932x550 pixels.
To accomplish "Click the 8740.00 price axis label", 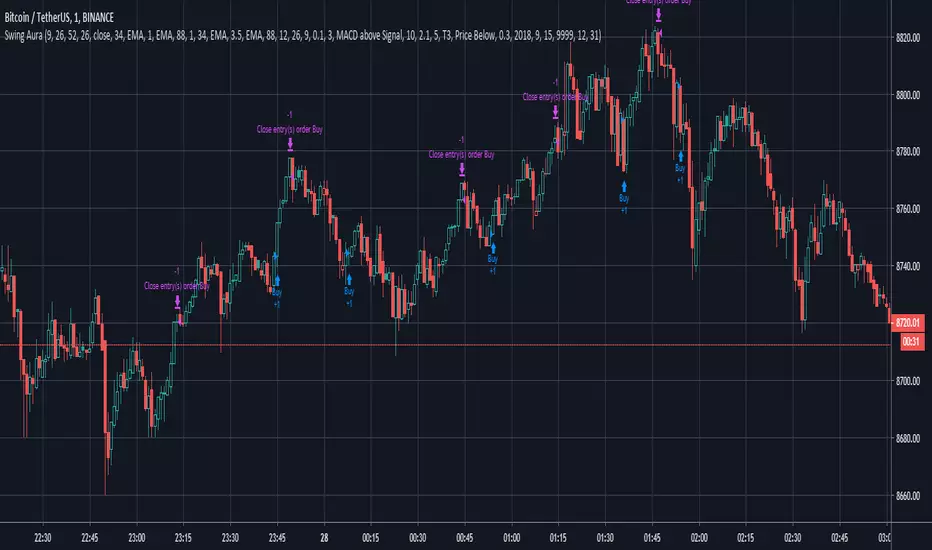I will pos(908,266).
